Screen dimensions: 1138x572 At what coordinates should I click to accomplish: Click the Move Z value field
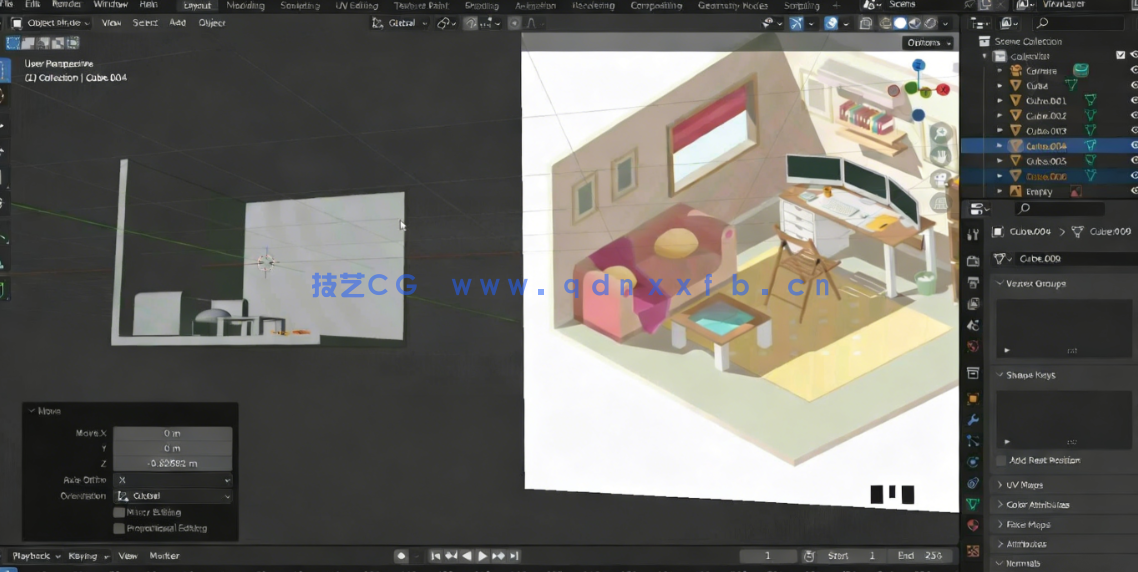[x=173, y=463]
